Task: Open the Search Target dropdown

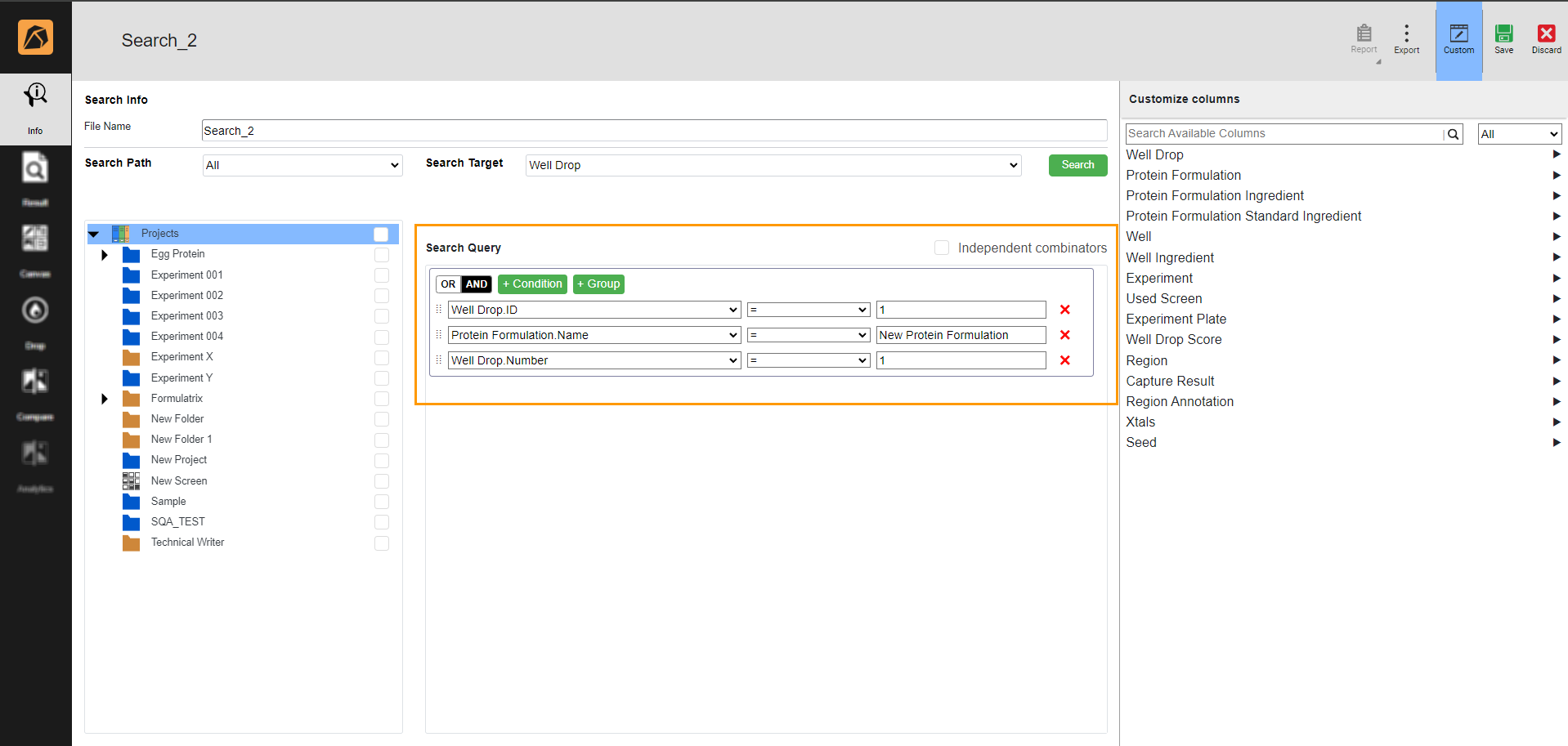Action: (x=772, y=165)
